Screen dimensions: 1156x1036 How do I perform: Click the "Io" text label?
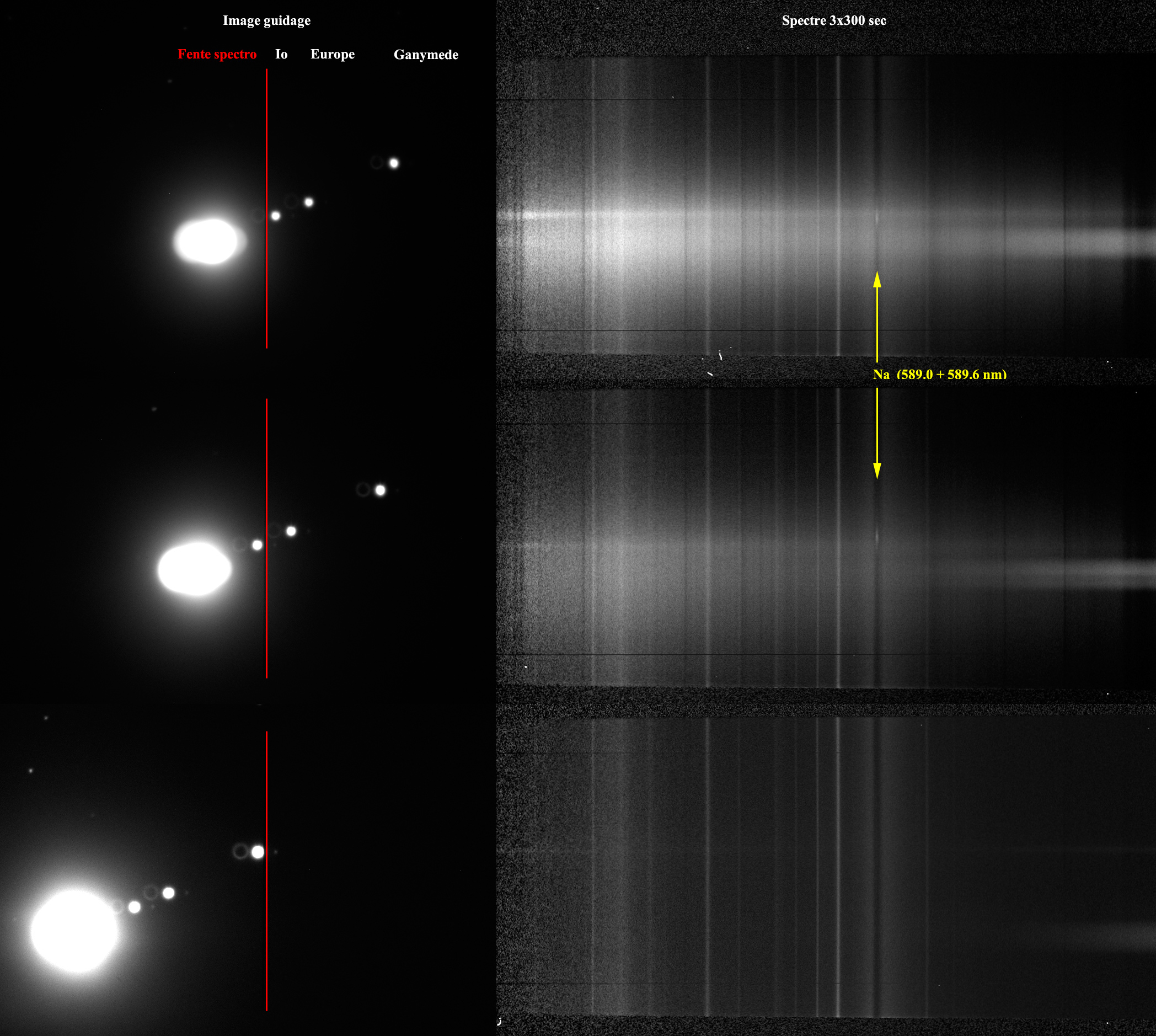[281, 54]
